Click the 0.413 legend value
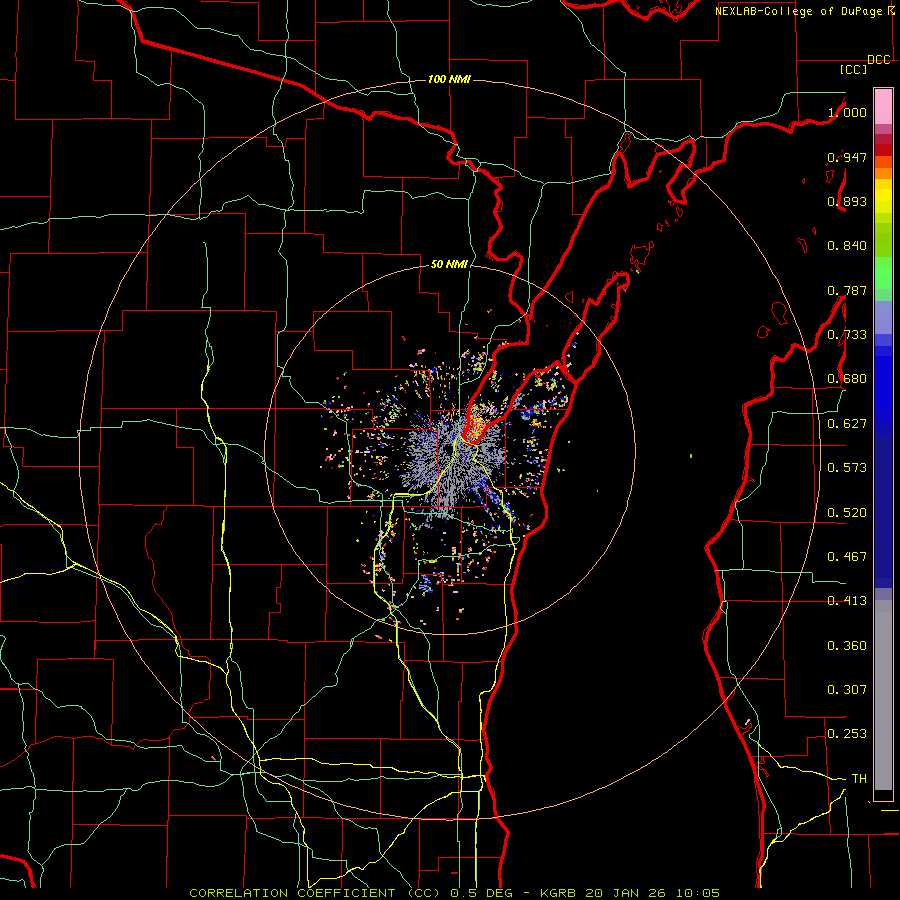 coord(847,601)
